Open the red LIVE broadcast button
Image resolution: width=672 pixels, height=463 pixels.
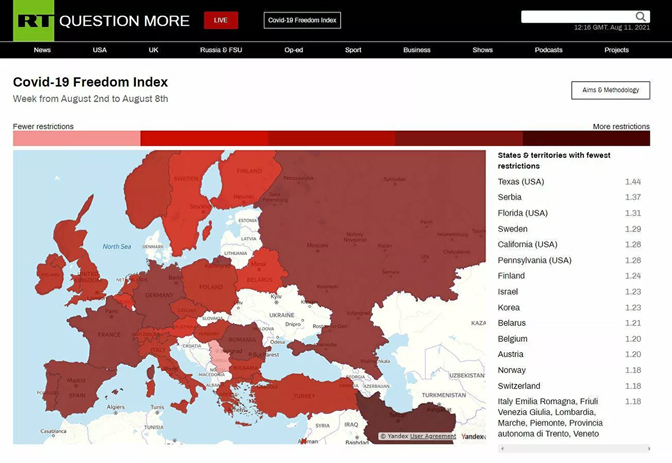coord(220,20)
